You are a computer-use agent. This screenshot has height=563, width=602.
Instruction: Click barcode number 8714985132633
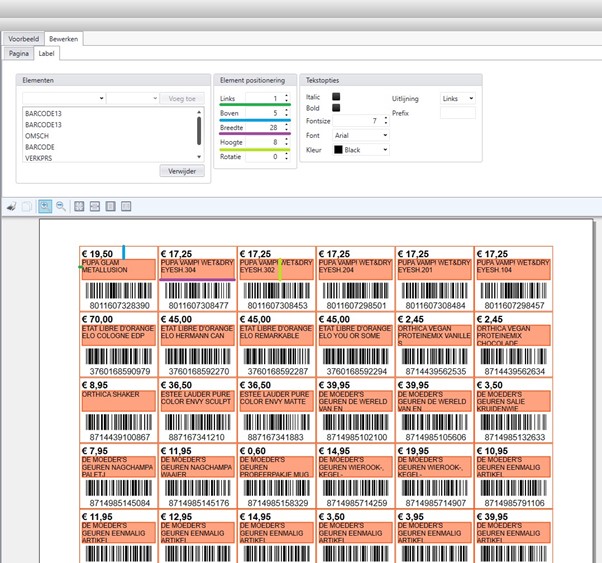(x=514, y=437)
